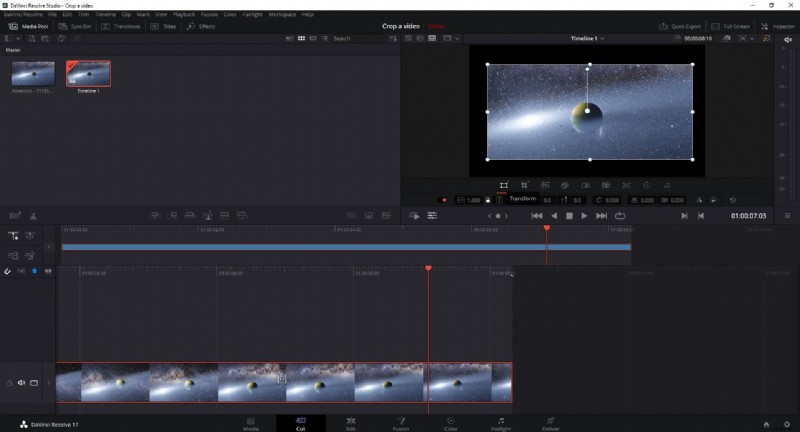Mute viewer audio speaker icon
Screen dimensions: 800x432
[788, 39]
